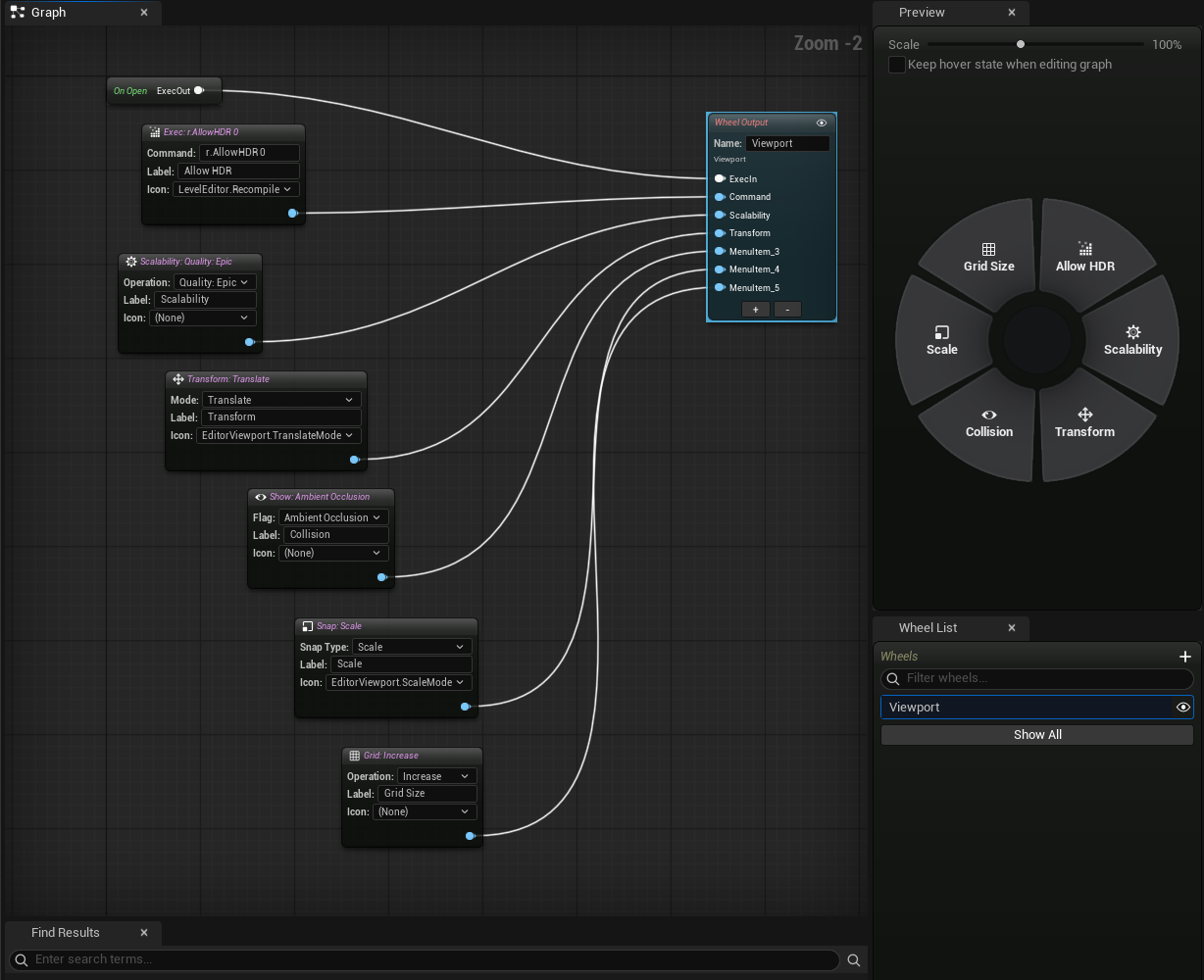Image resolution: width=1204 pixels, height=980 pixels.
Task: Toggle visibility of the Viewport wheel entry
Action: [1182, 707]
